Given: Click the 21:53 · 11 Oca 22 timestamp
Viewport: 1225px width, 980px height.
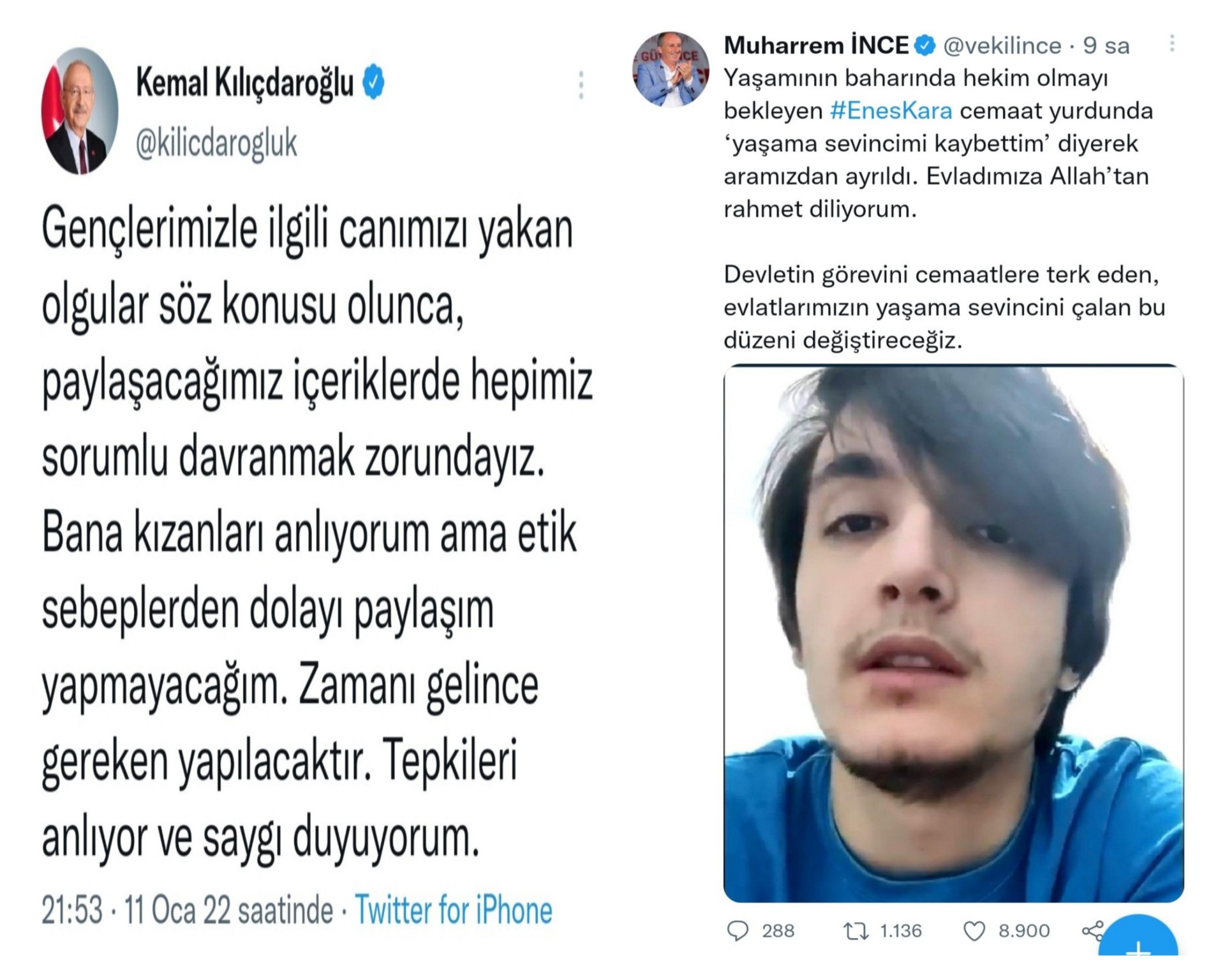Looking at the screenshot, I should [x=188, y=909].
